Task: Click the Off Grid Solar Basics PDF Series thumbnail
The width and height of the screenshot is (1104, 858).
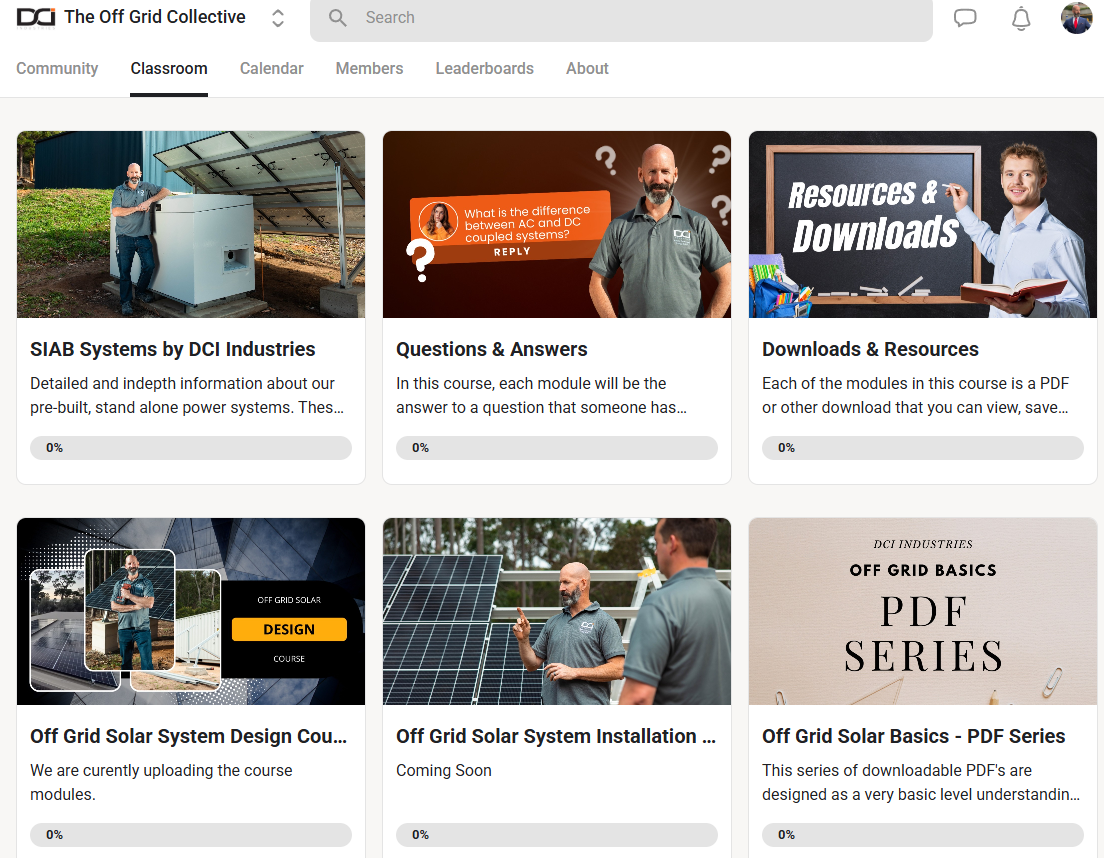Action: pos(922,611)
